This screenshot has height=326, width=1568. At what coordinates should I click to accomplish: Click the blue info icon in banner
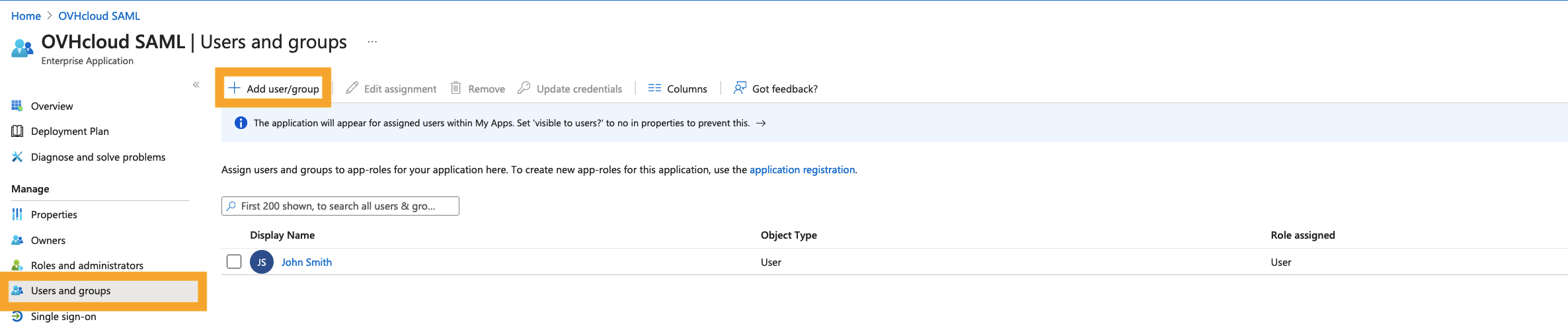pos(241,123)
